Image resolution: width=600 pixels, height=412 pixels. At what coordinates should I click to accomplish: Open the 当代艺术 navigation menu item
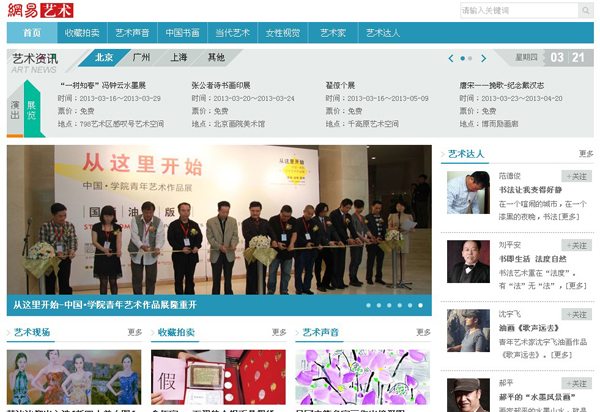[x=233, y=33]
